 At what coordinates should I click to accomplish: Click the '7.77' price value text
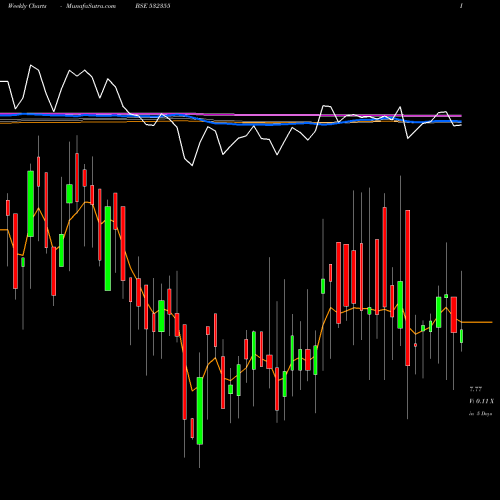point(476,389)
